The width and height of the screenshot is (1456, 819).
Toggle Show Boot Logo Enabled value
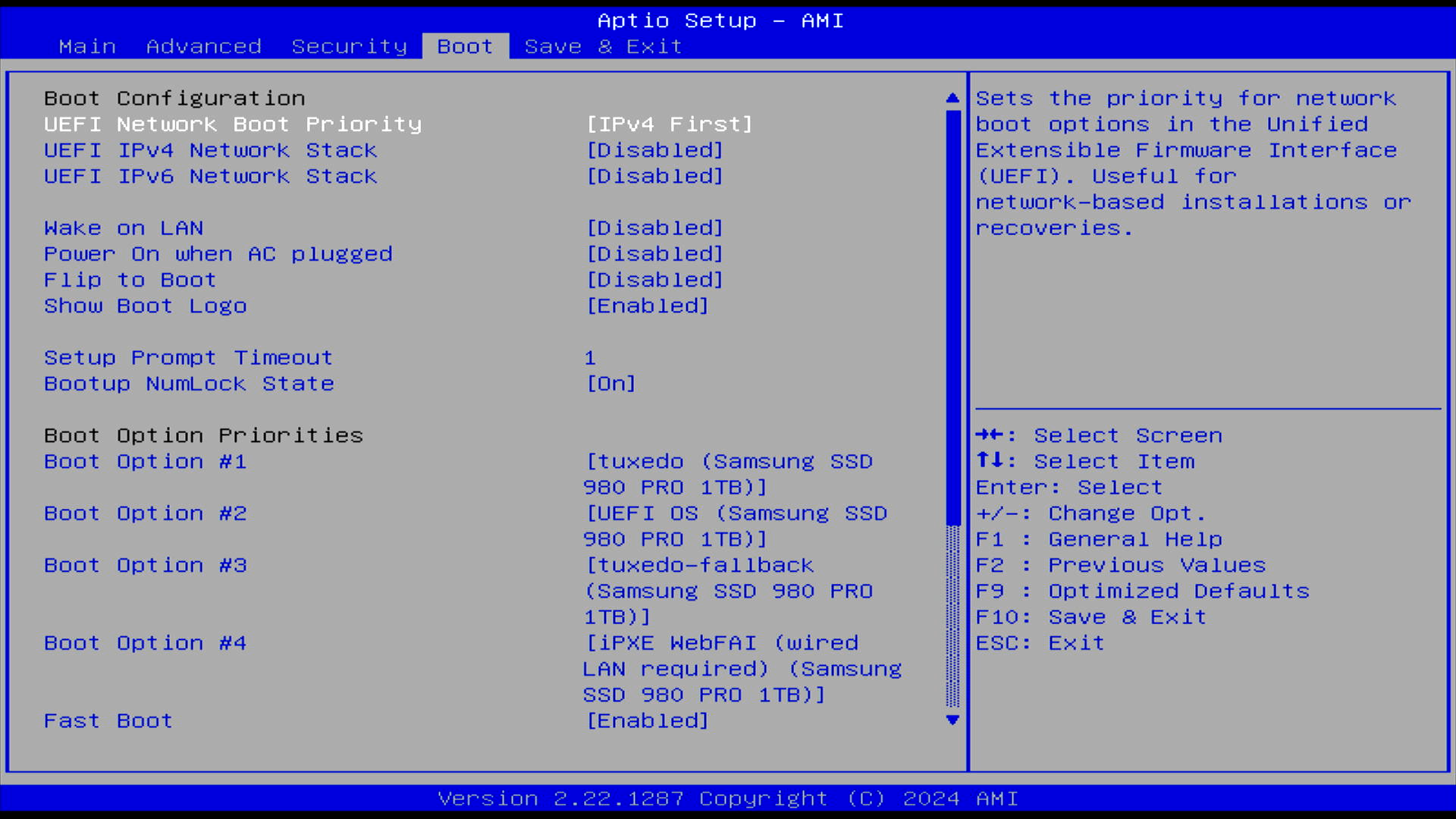pyautogui.click(x=647, y=306)
